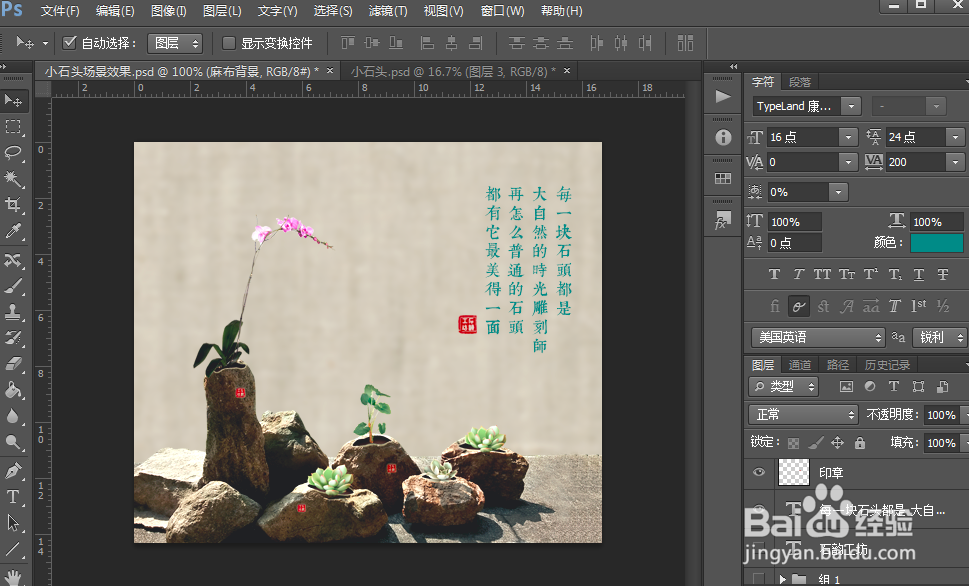Screen dimensions: 969x586
Task: Open the Actions play panel icon
Action: pos(722,96)
